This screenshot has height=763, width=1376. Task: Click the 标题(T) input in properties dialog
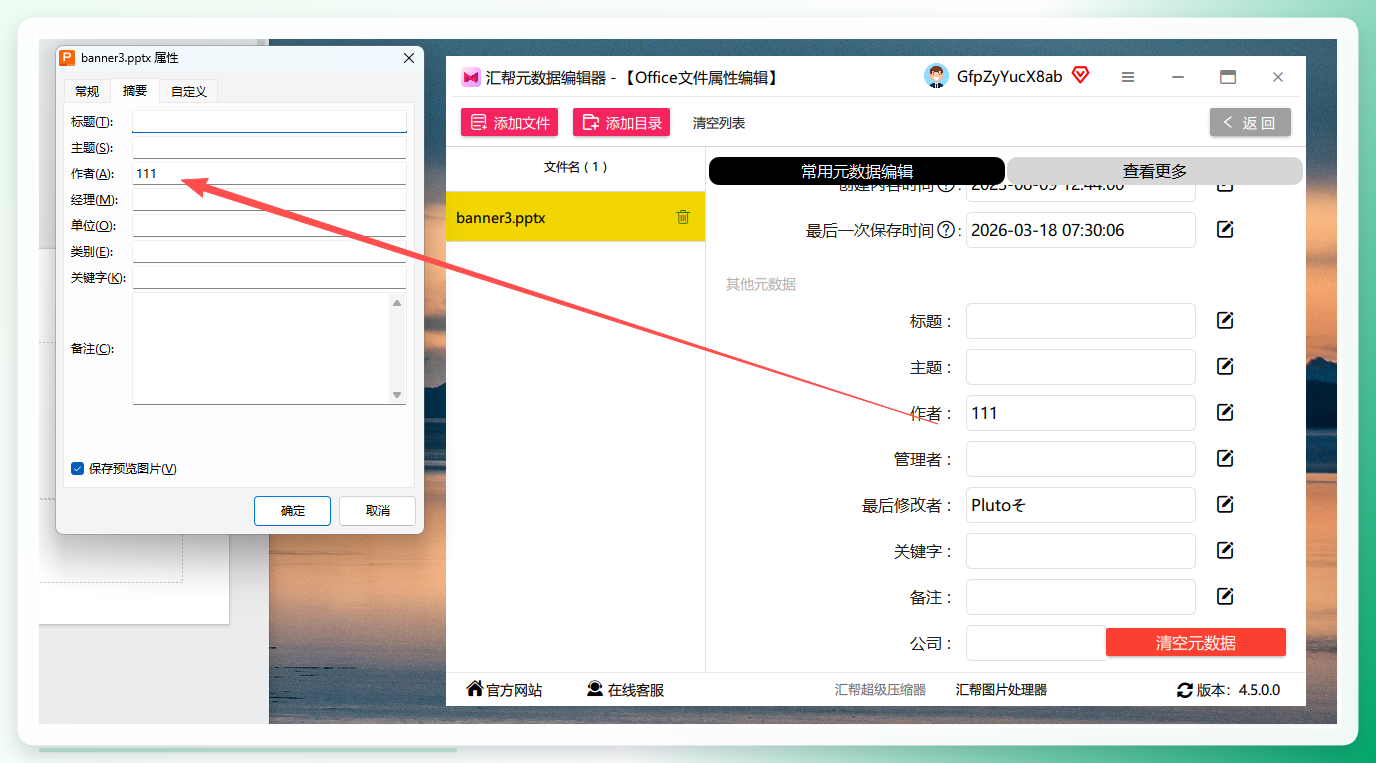click(269, 121)
